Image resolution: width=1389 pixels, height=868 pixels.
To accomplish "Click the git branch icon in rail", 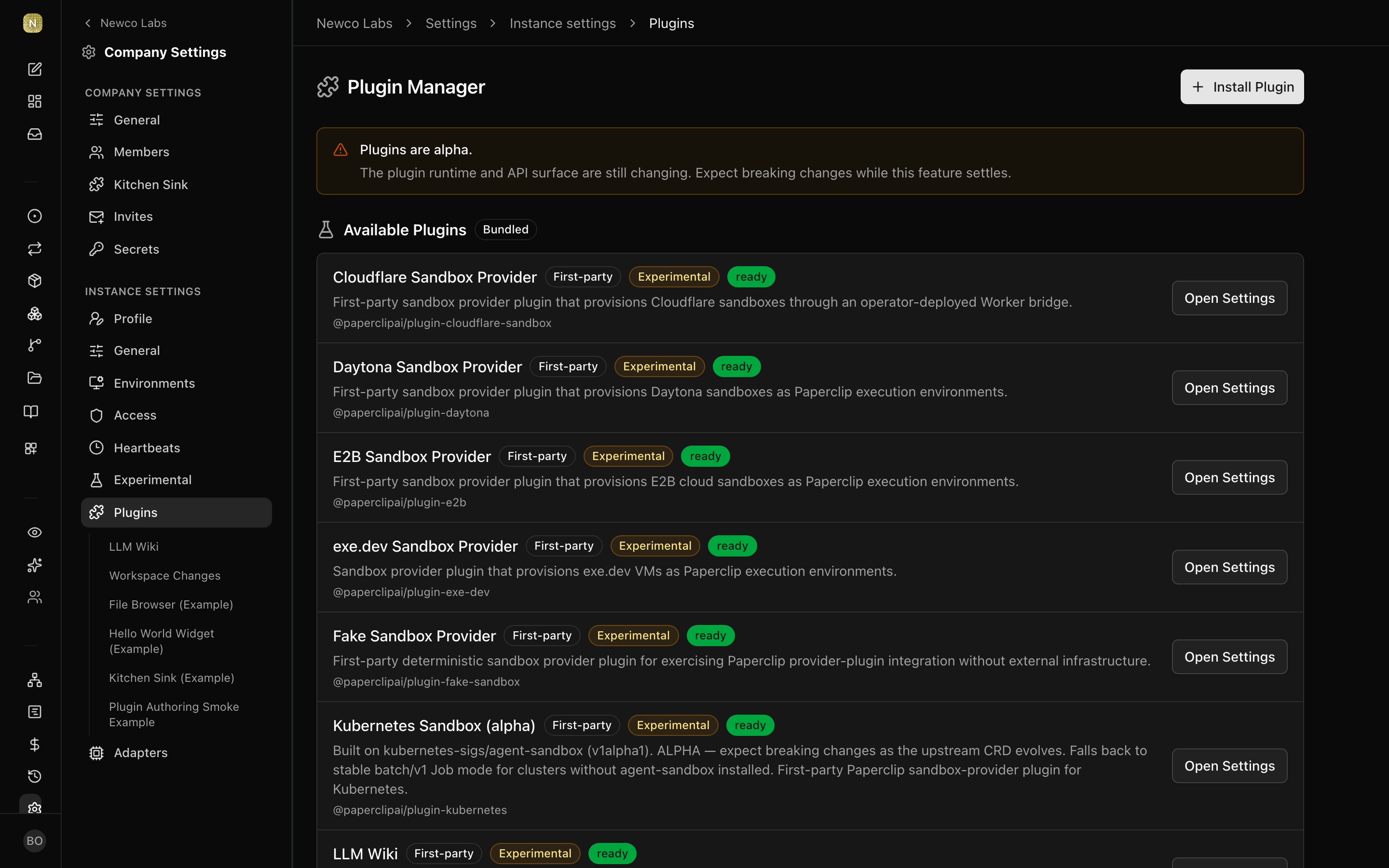I will tap(34, 345).
